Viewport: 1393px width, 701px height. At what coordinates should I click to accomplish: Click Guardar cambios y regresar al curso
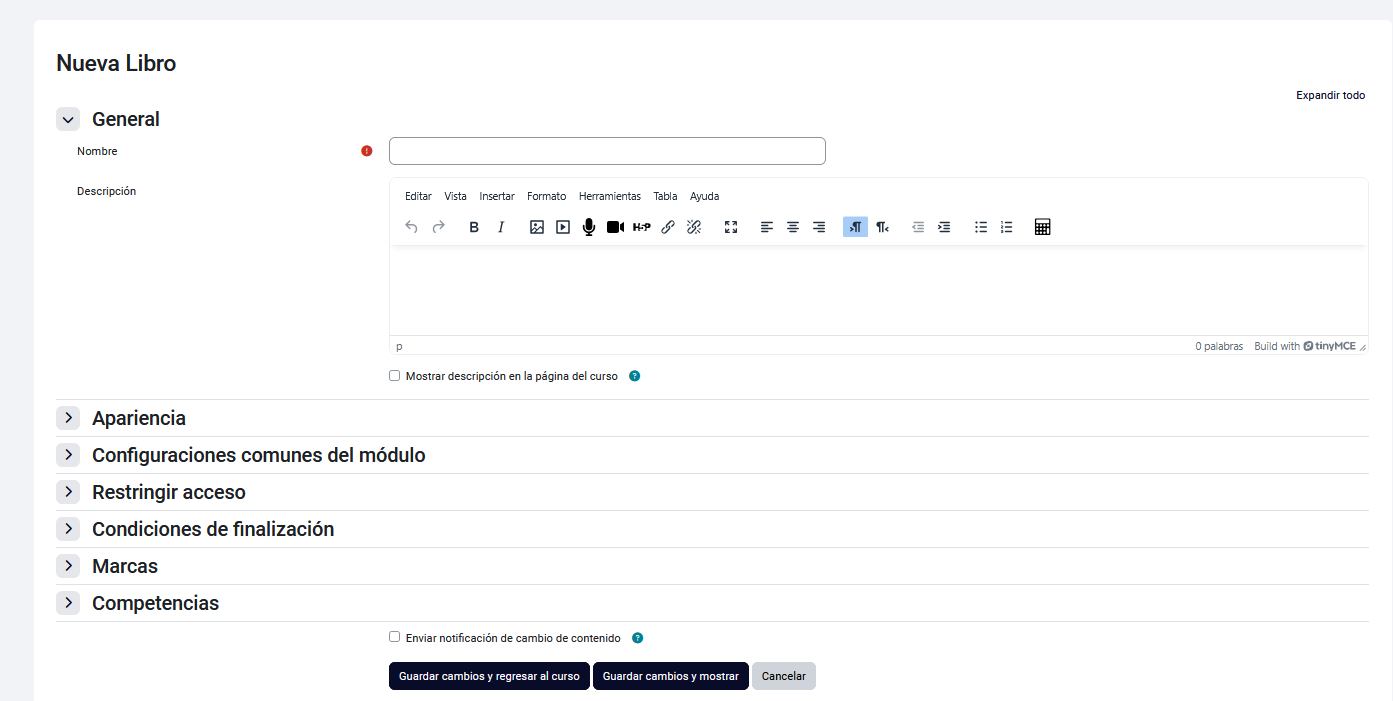pos(489,676)
